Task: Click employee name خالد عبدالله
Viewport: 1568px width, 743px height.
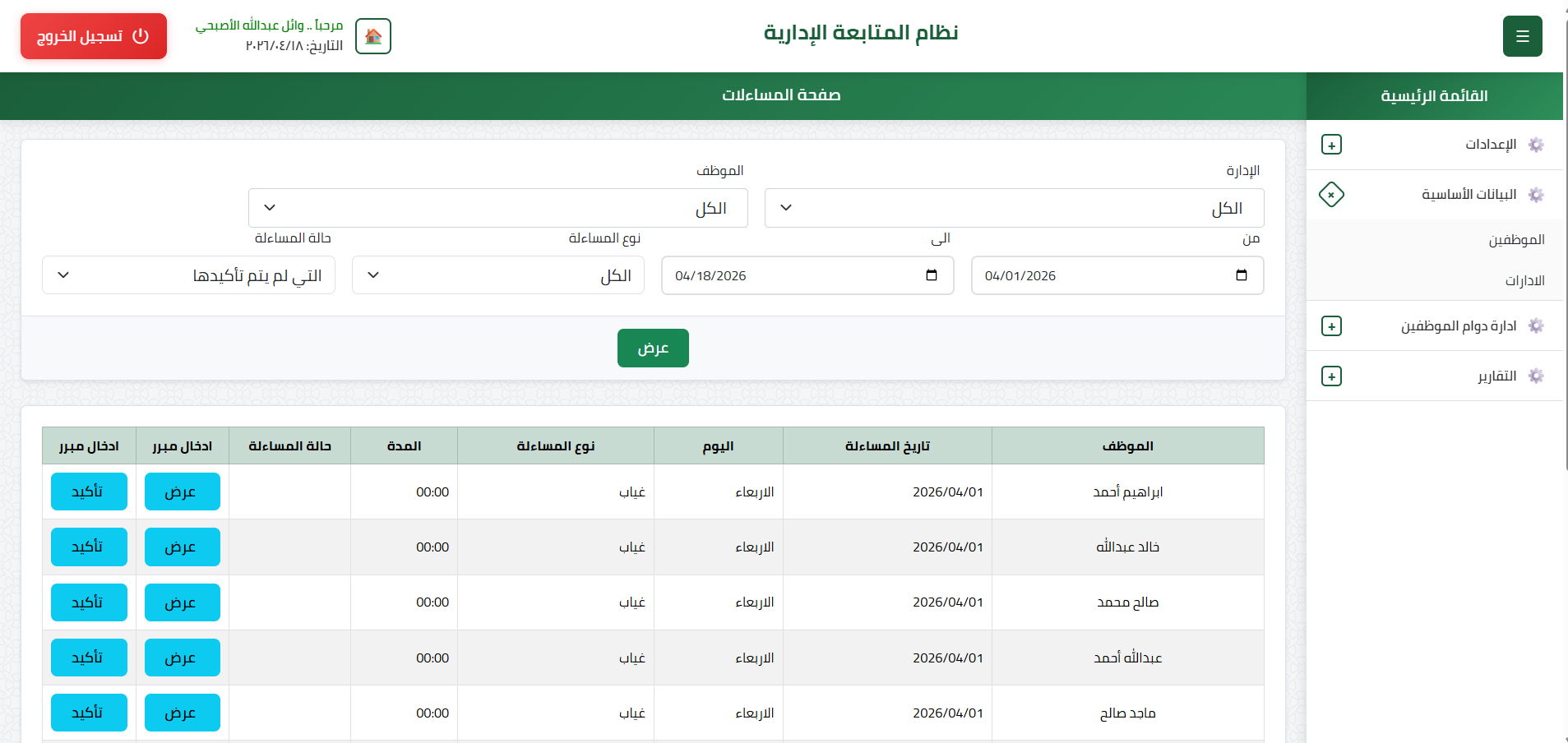Action: point(1127,547)
